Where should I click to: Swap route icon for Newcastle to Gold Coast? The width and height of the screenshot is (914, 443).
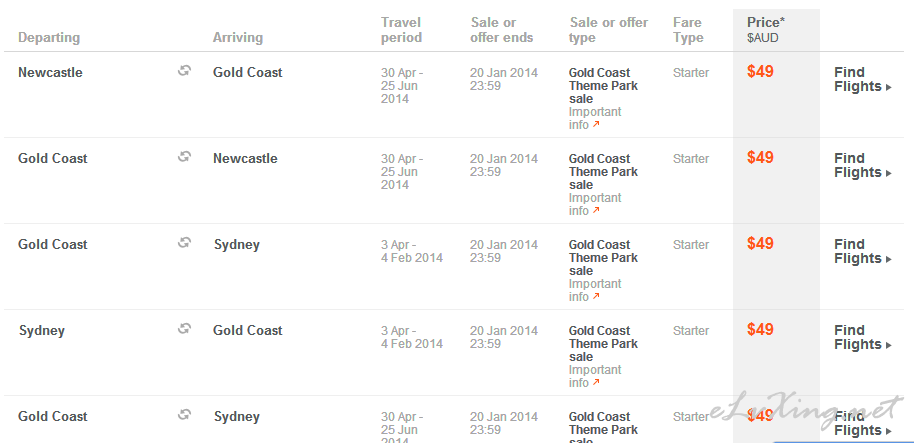pyautogui.click(x=184, y=71)
